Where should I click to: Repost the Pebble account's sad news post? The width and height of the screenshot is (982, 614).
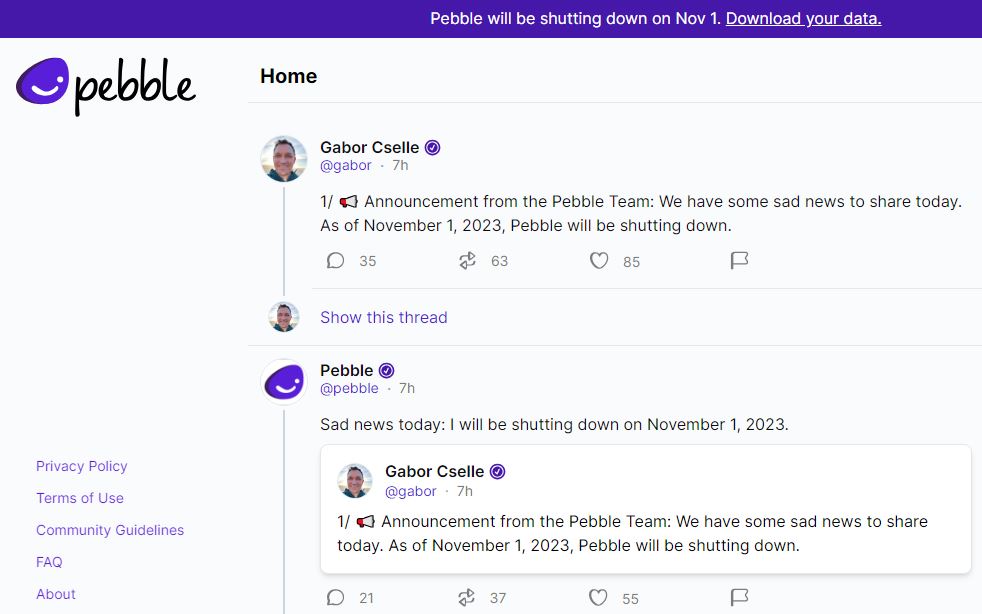[x=467, y=598]
